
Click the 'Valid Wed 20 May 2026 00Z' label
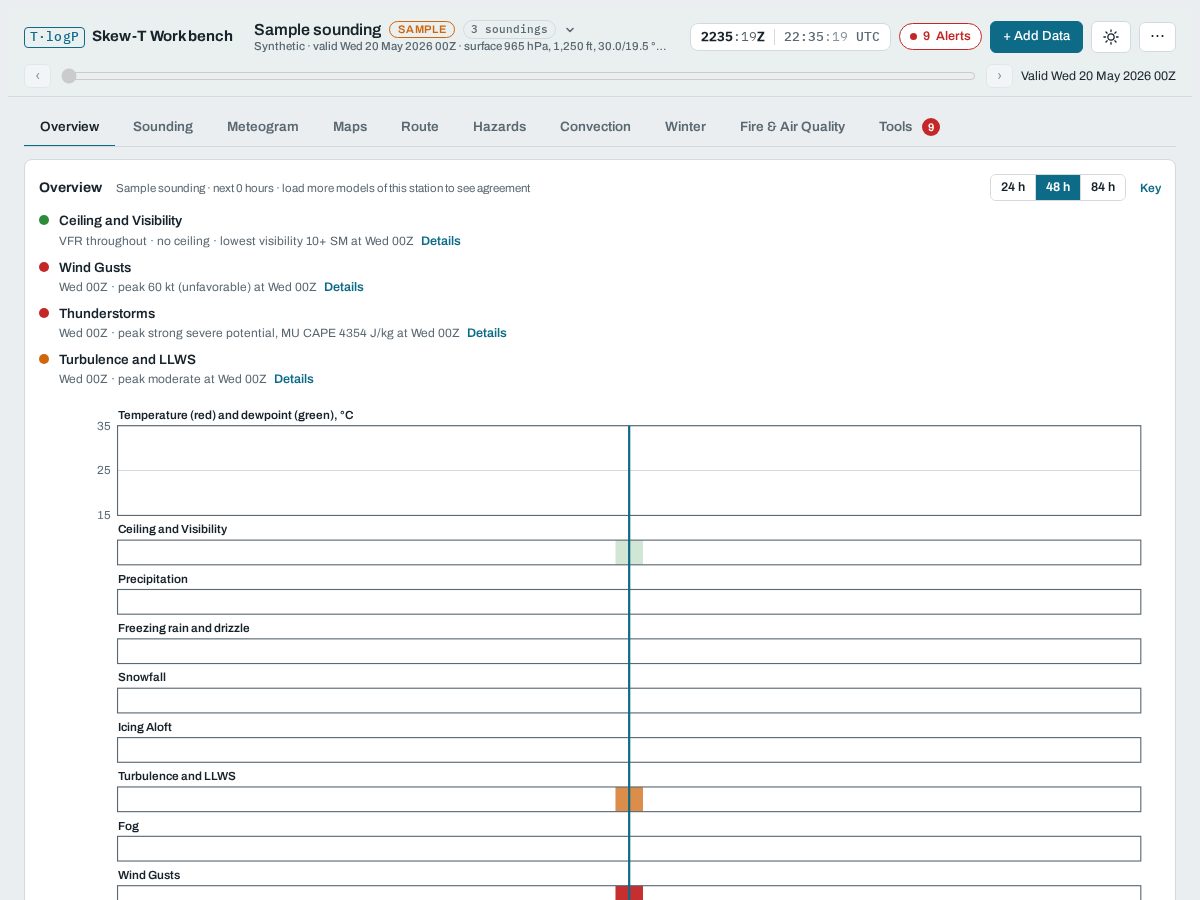click(1098, 76)
